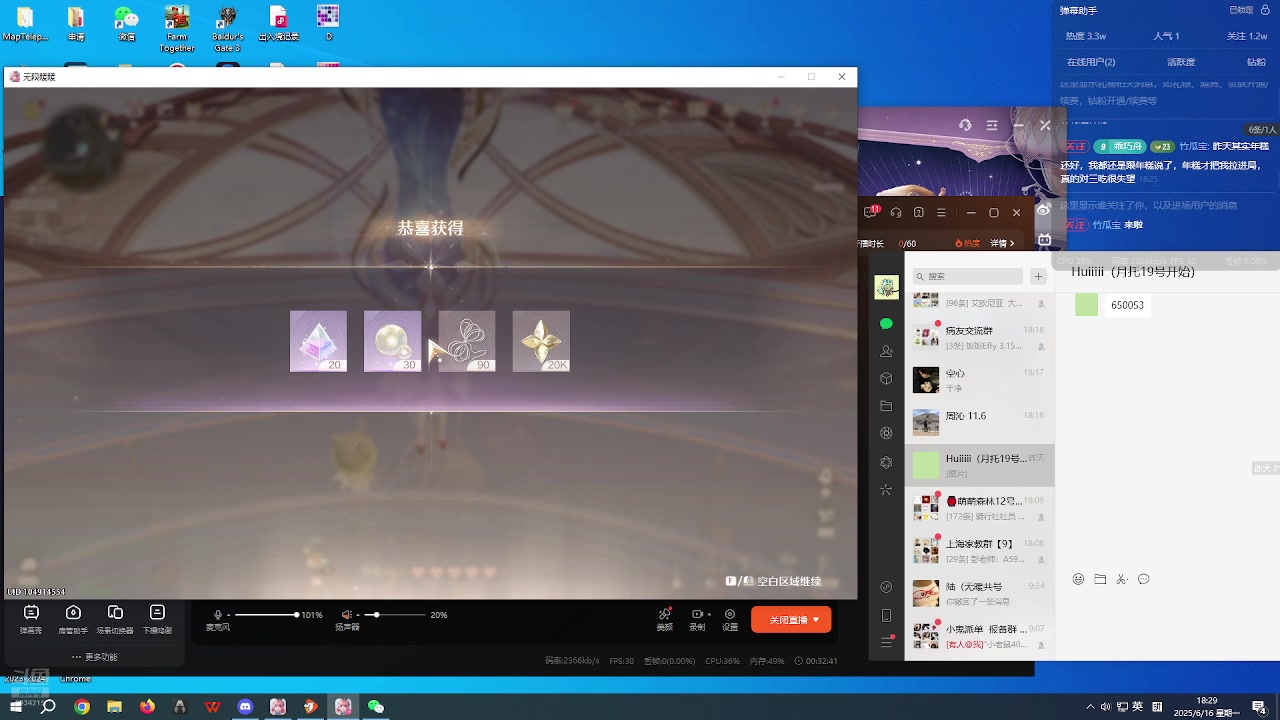Click the thread reward item (90)
This screenshot has width=1280, height=720.
point(467,341)
